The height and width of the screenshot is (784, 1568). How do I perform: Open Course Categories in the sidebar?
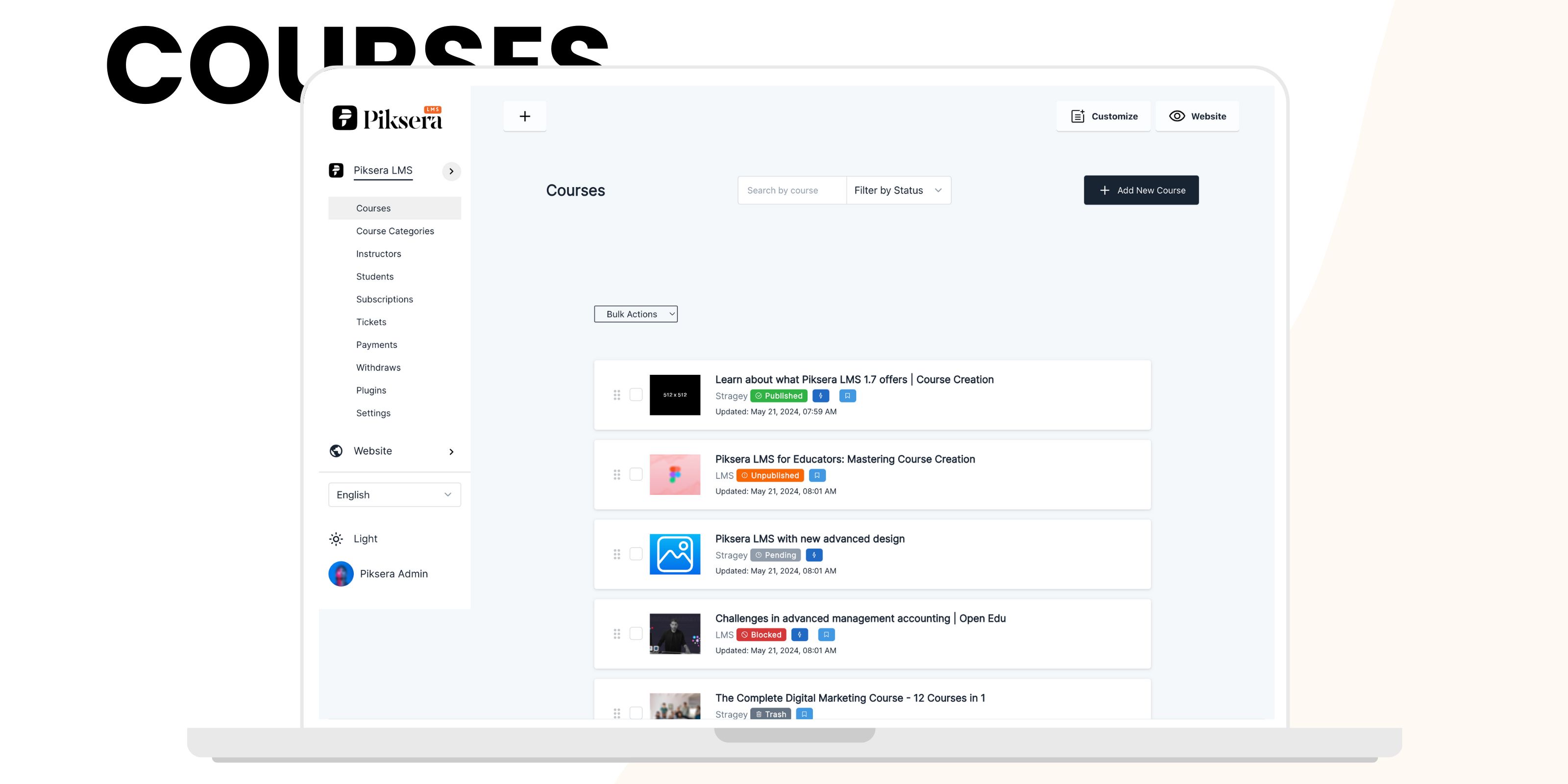coord(395,231)
